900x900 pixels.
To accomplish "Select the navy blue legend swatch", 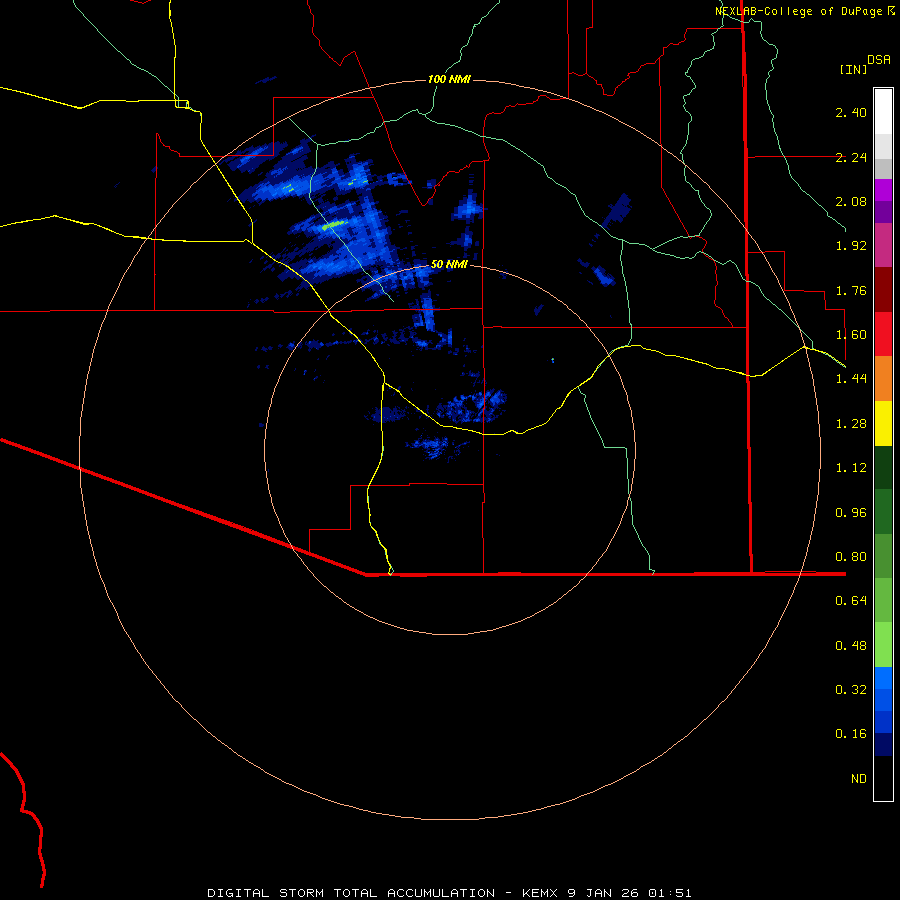I will point(883,744).
